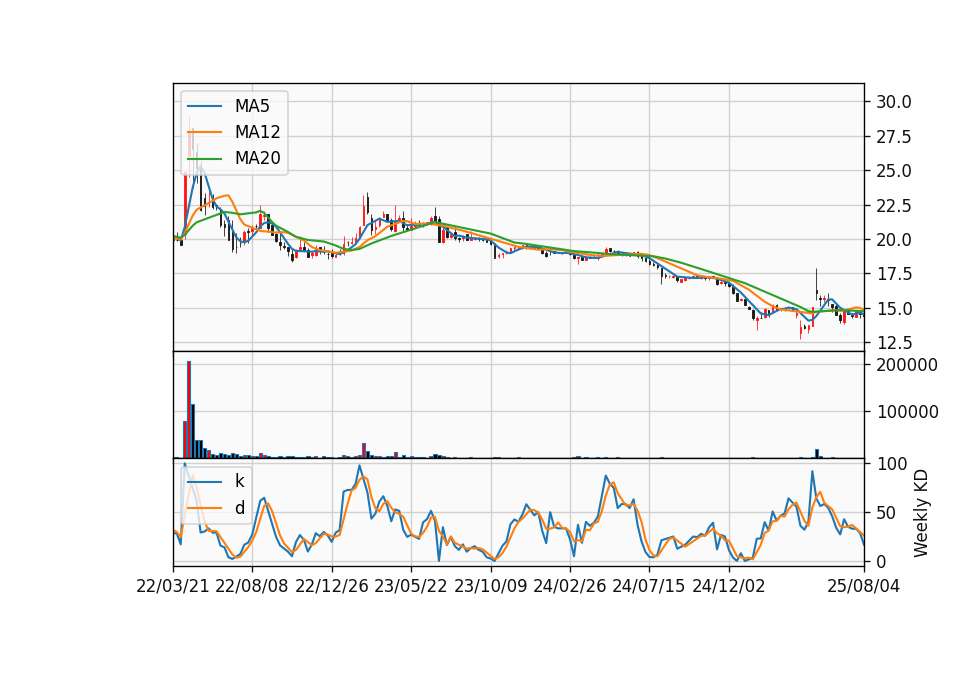Image resolution: width=960 pixels, height=690 pixels.
Task: Click the MA12 legend label
Action: pos(257,132)
